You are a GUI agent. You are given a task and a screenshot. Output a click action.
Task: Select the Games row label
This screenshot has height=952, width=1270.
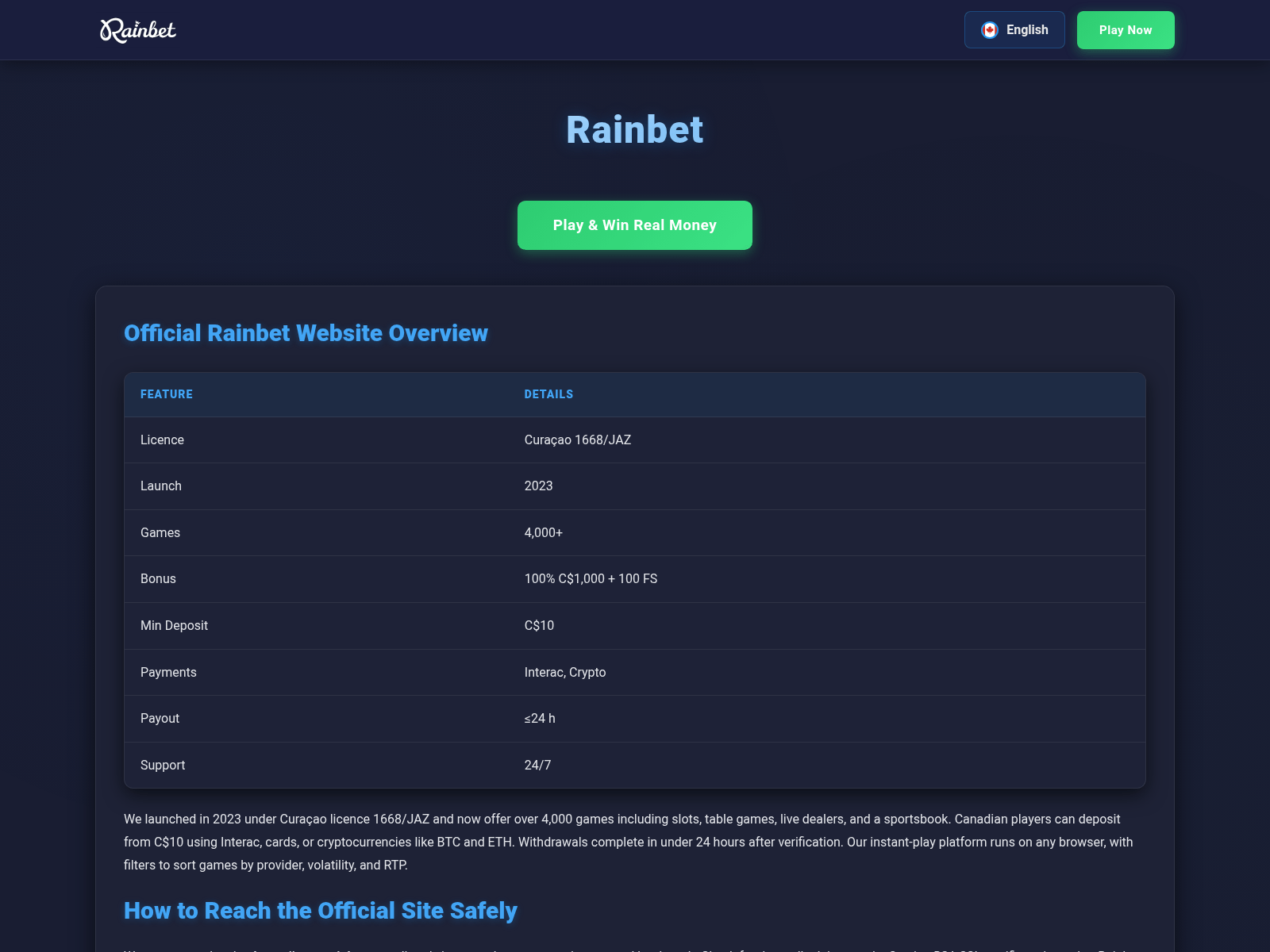click(x=160, y=533)
